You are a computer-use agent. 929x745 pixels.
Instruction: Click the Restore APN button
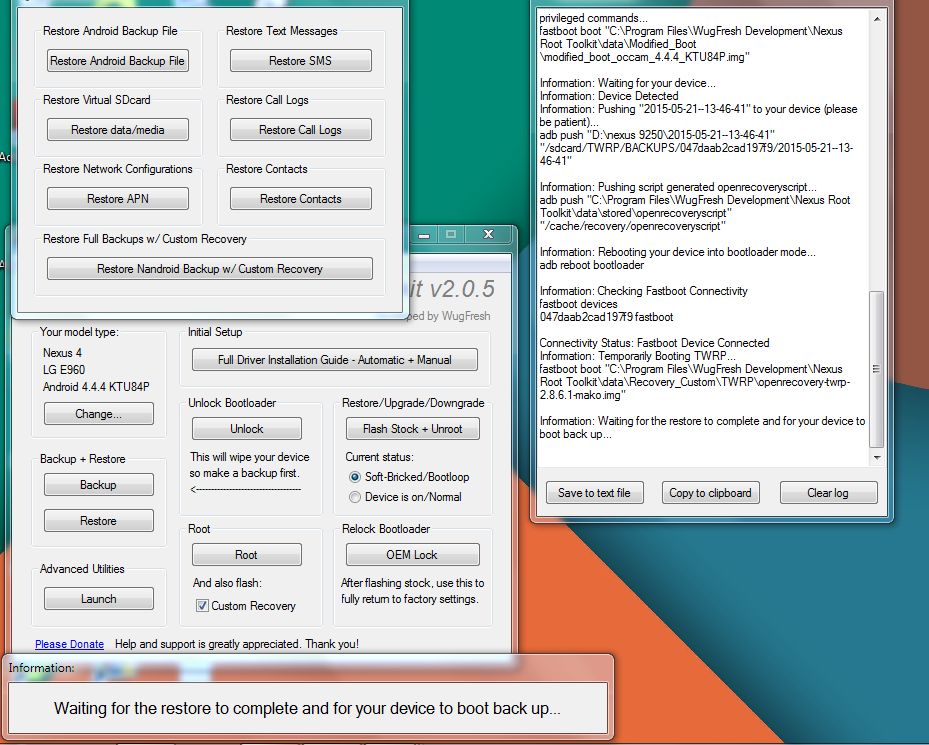pyautogui.click(x=117, y=199)
